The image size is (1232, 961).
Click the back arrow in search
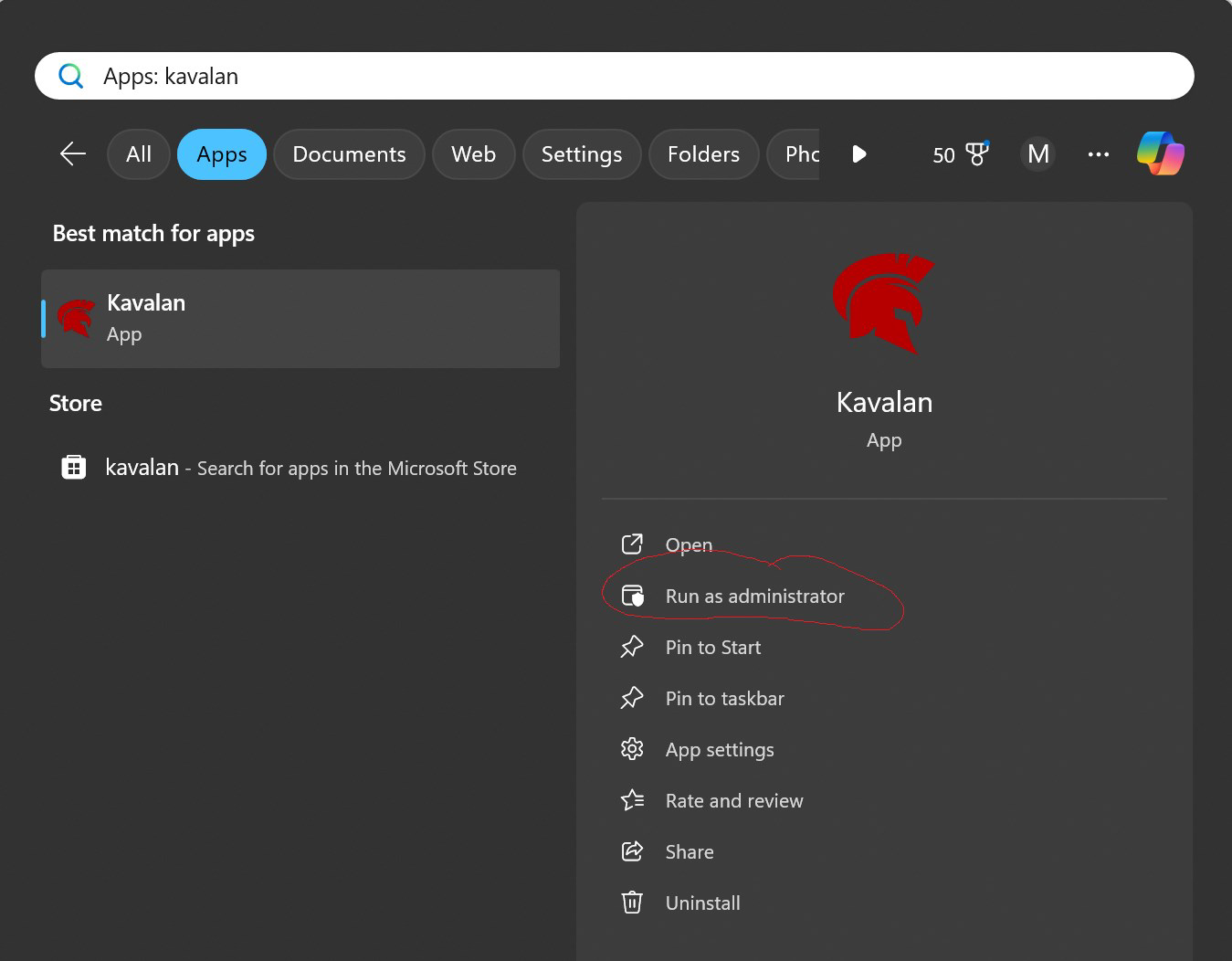pos(73,153)
